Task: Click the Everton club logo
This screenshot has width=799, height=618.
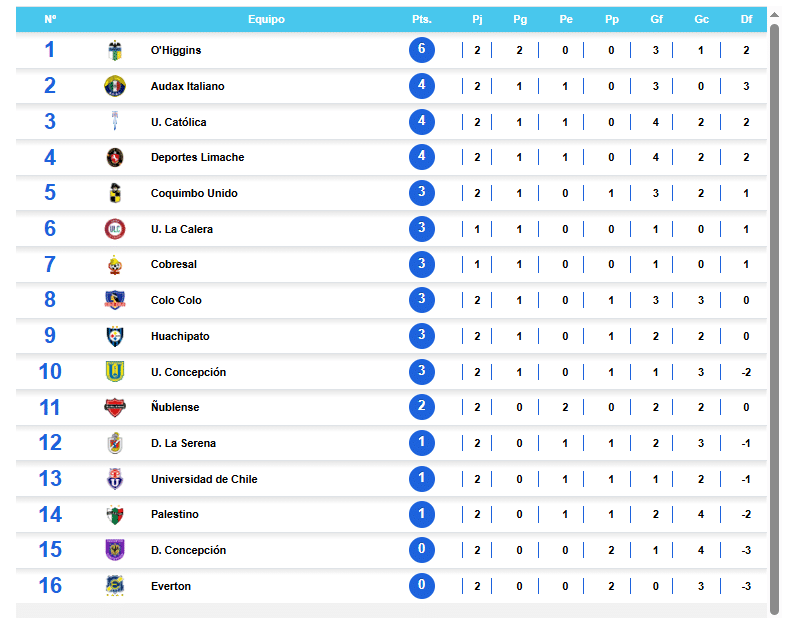Action: pos(115,586)
